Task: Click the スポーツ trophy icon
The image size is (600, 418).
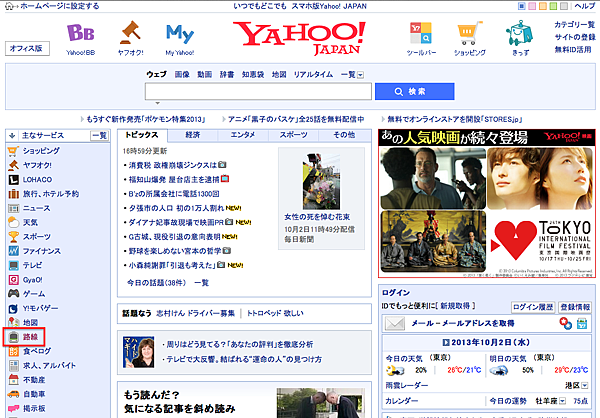Action: 13,237
